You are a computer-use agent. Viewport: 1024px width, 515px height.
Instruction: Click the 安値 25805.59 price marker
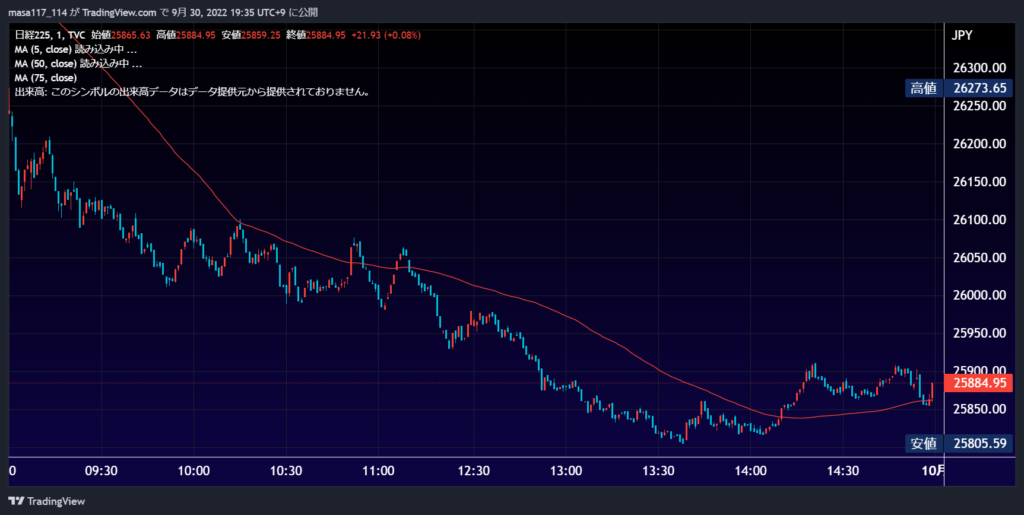959,443
